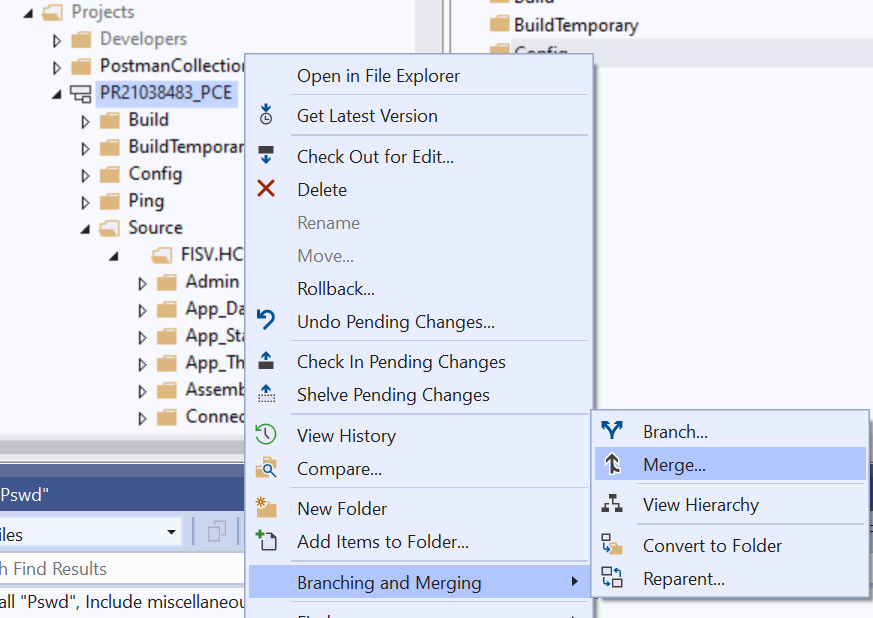Click the Undo Pending Changes arrow icon
Screen dimensions: 873x618
point(266,320)
